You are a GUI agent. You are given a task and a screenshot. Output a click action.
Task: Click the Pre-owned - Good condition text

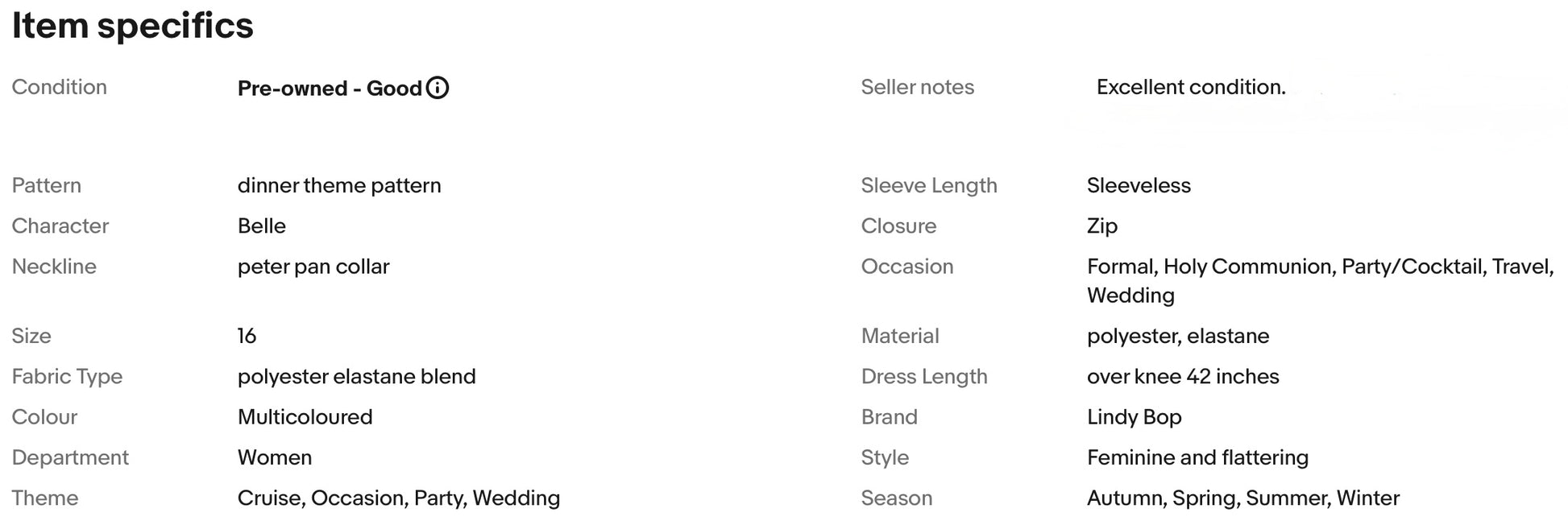[330, 89]
